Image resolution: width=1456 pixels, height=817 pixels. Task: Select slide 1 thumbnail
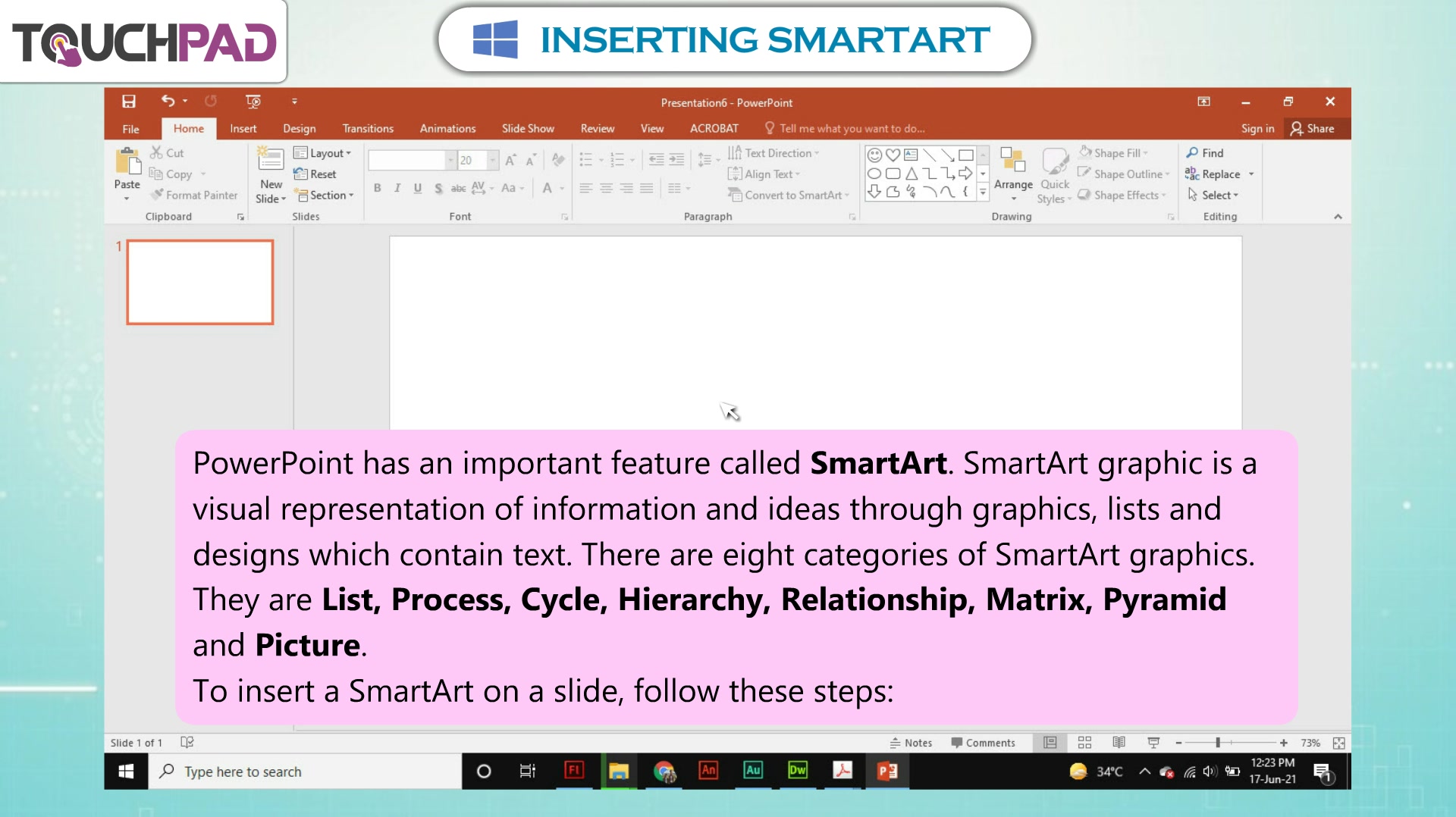pyautogui.click(x=200, y=282)
